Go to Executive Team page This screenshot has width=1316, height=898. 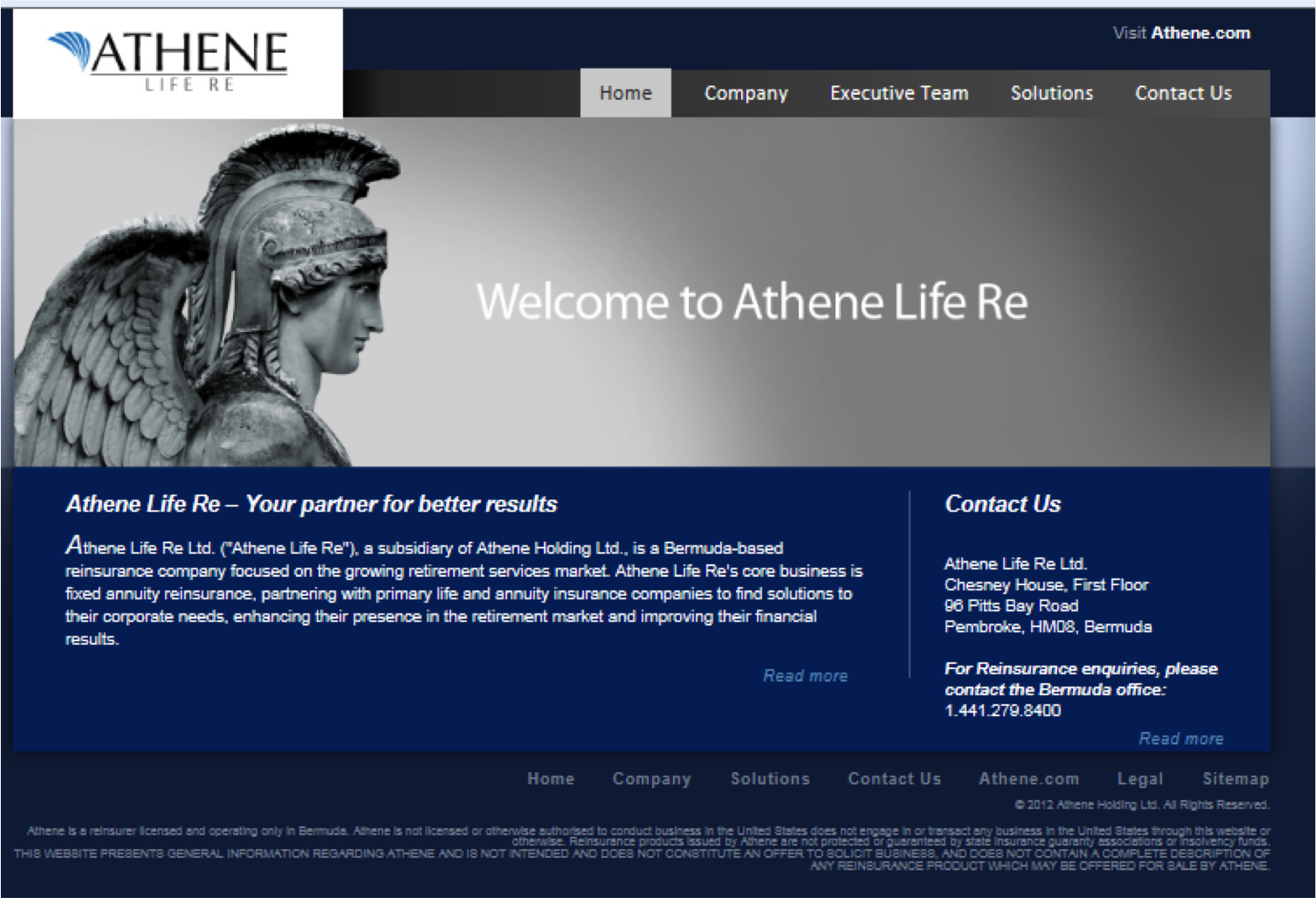point(899,93)
